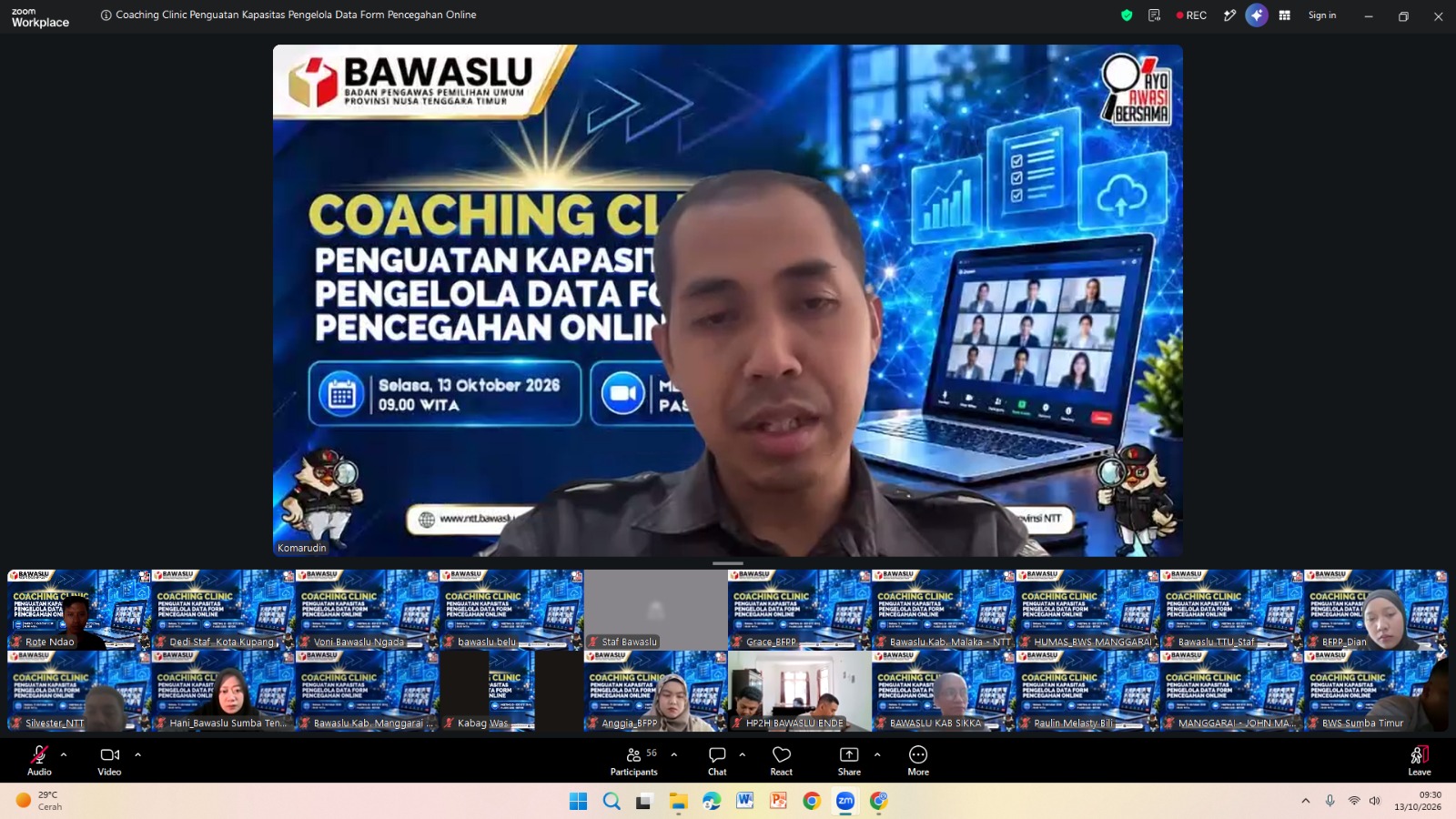
Task: Select the HP2H BAWASLU ENDE thumbnail
Action: point(800,691)
